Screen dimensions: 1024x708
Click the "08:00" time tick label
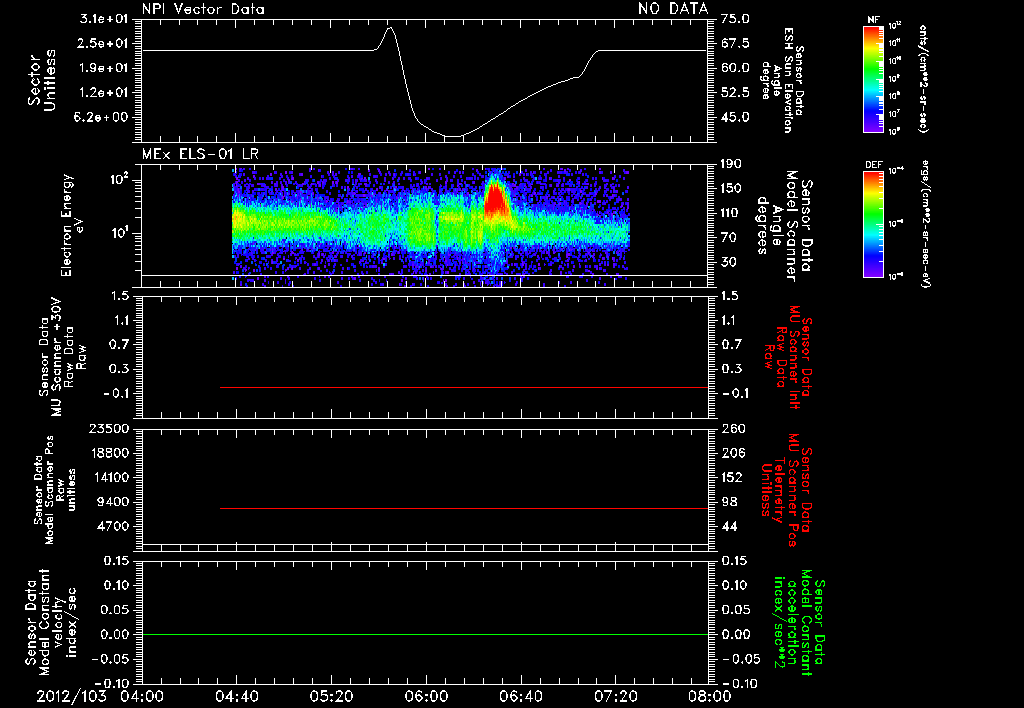pyautogui.click(x=710, y=696)
